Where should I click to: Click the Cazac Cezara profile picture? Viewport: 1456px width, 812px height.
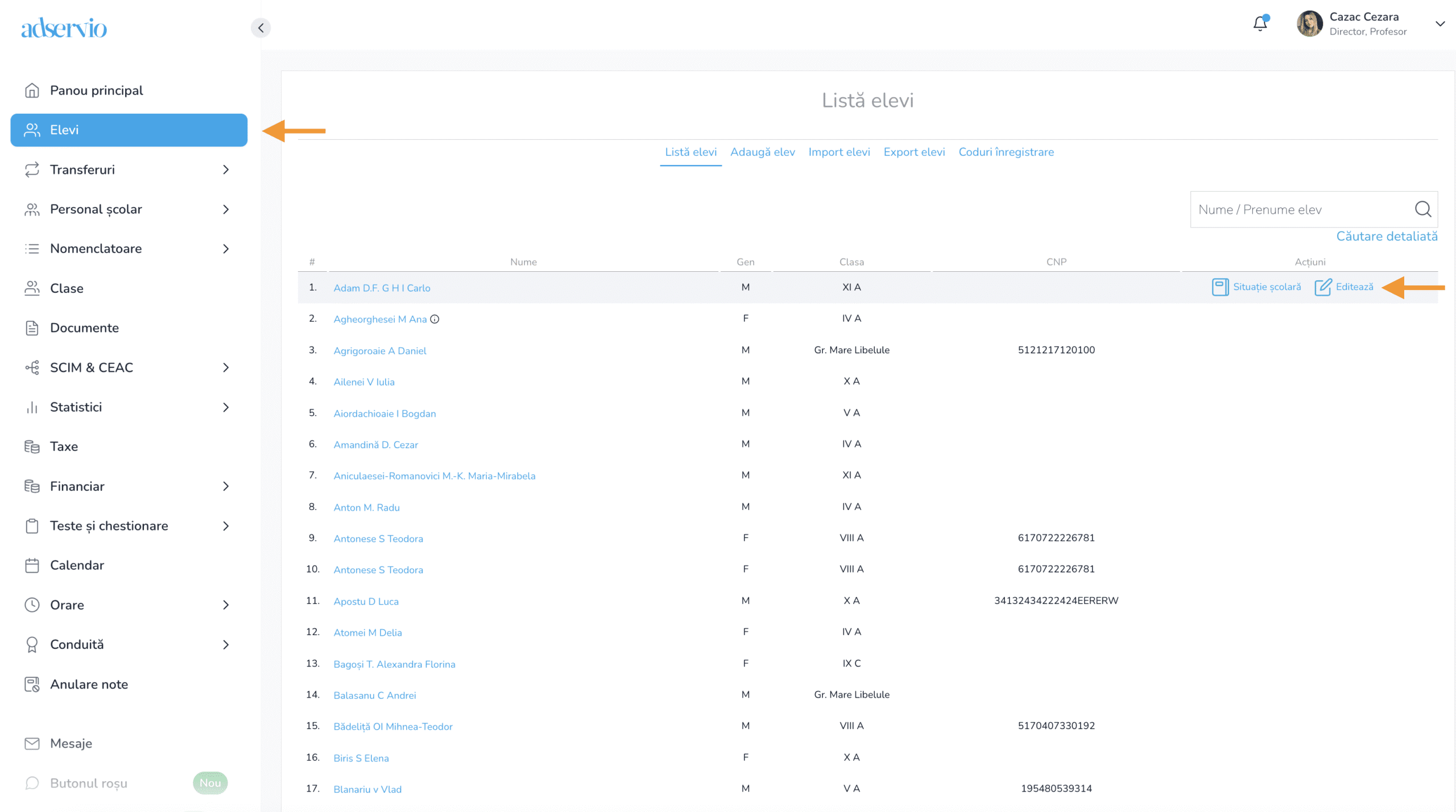click(x=1309, y=24)
